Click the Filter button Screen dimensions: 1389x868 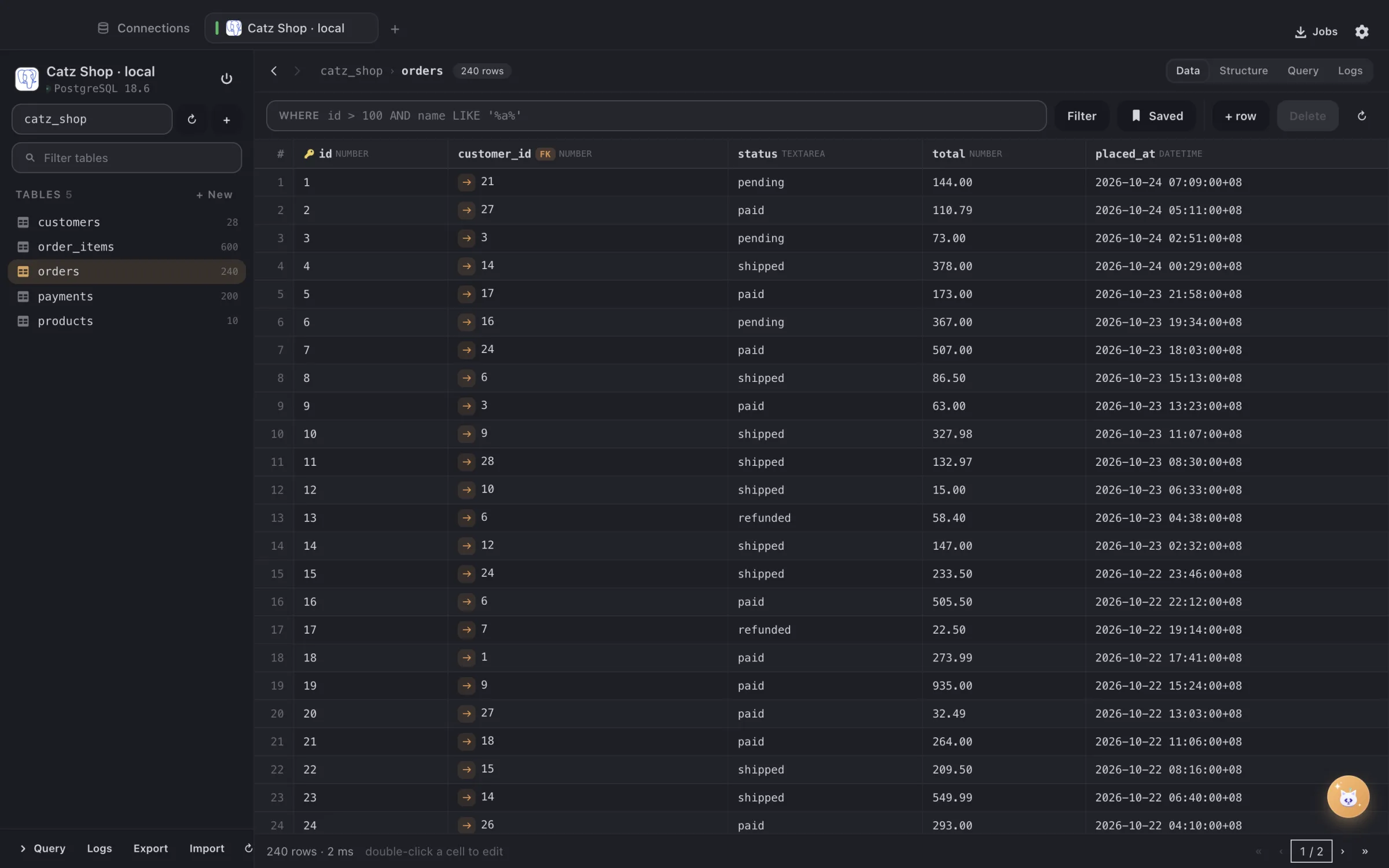point(1081,116)
